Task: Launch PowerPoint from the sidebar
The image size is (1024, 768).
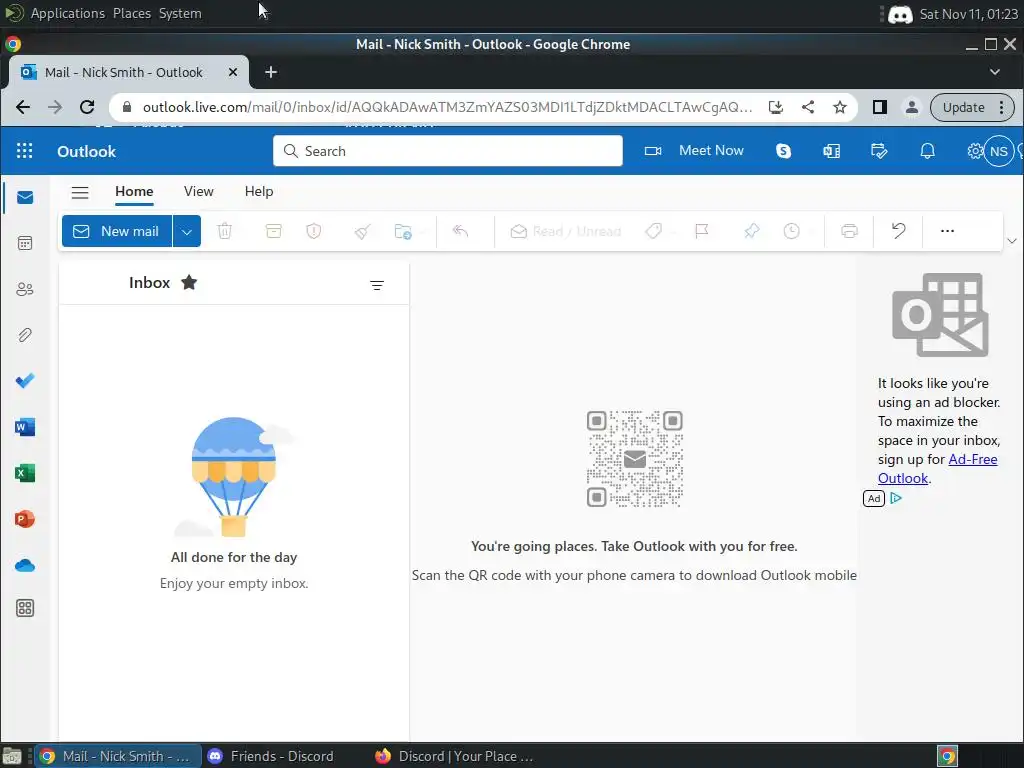Action: 25,519
